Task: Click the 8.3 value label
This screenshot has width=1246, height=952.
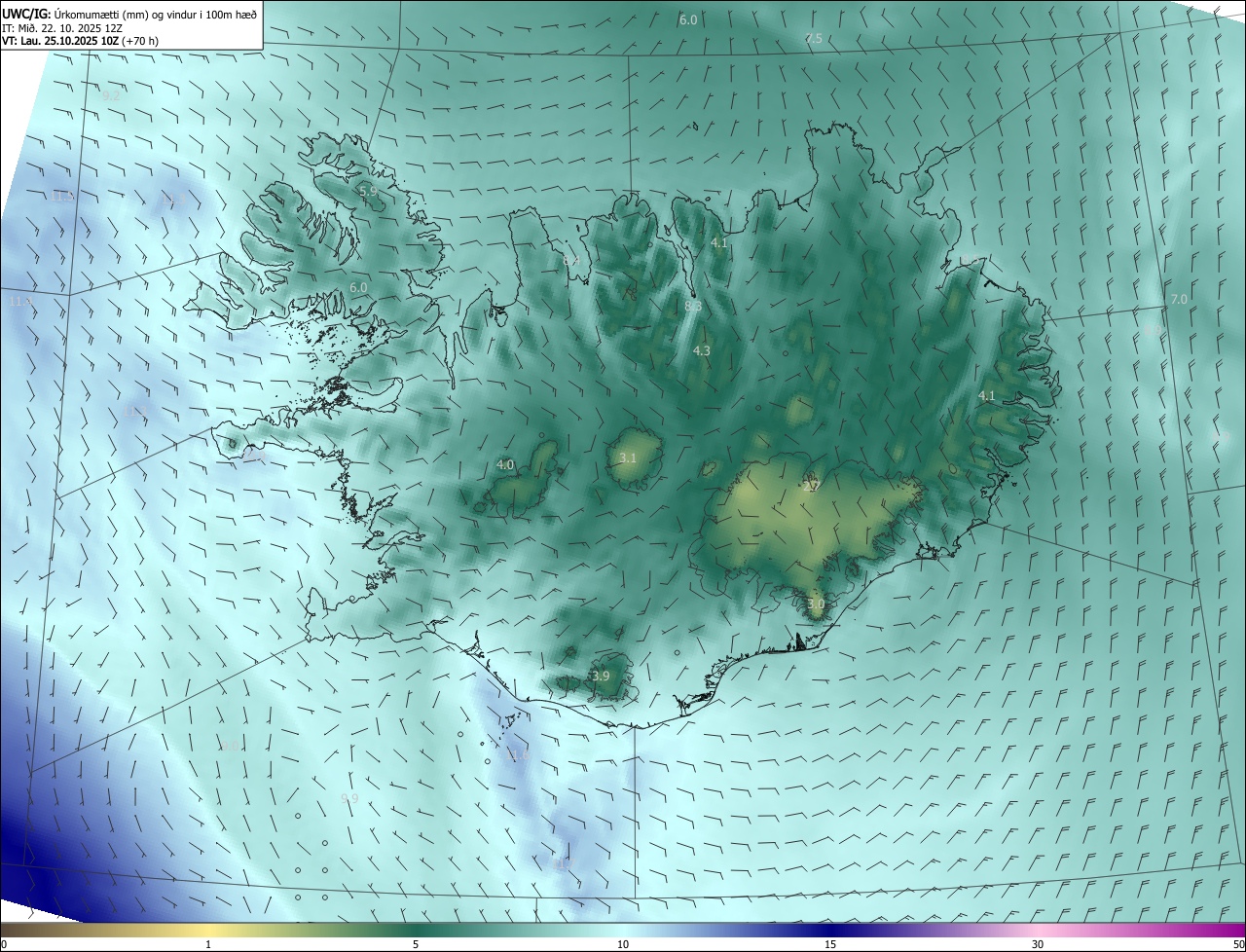Action: point(693,306)
